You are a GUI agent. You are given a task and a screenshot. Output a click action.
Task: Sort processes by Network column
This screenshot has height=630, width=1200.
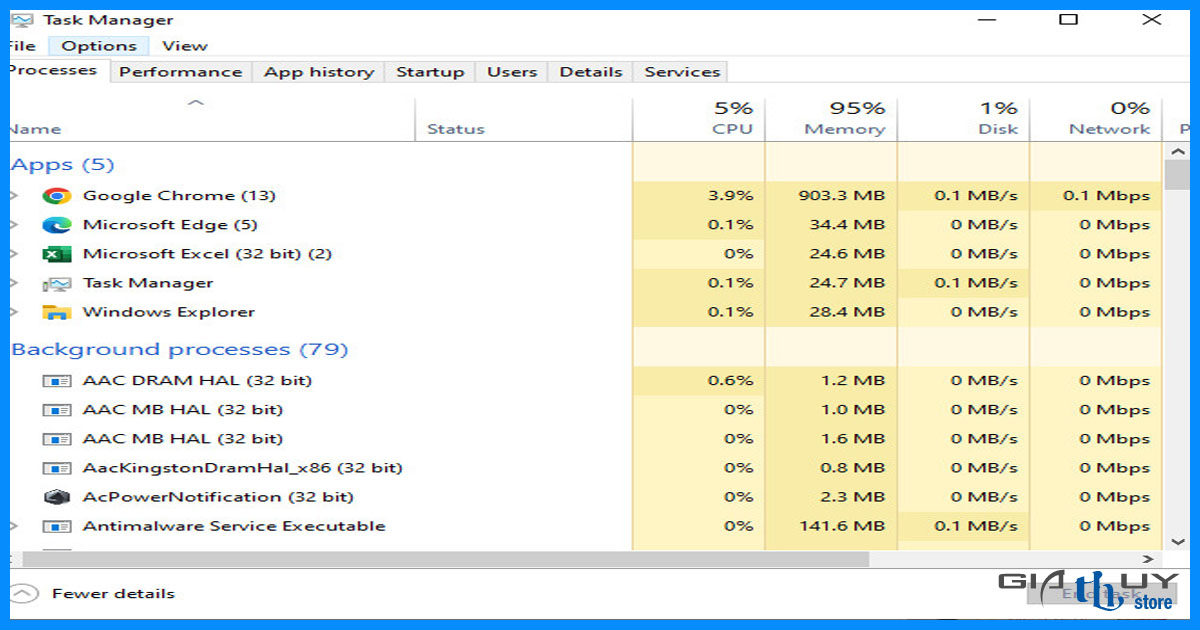point(1096,120)
